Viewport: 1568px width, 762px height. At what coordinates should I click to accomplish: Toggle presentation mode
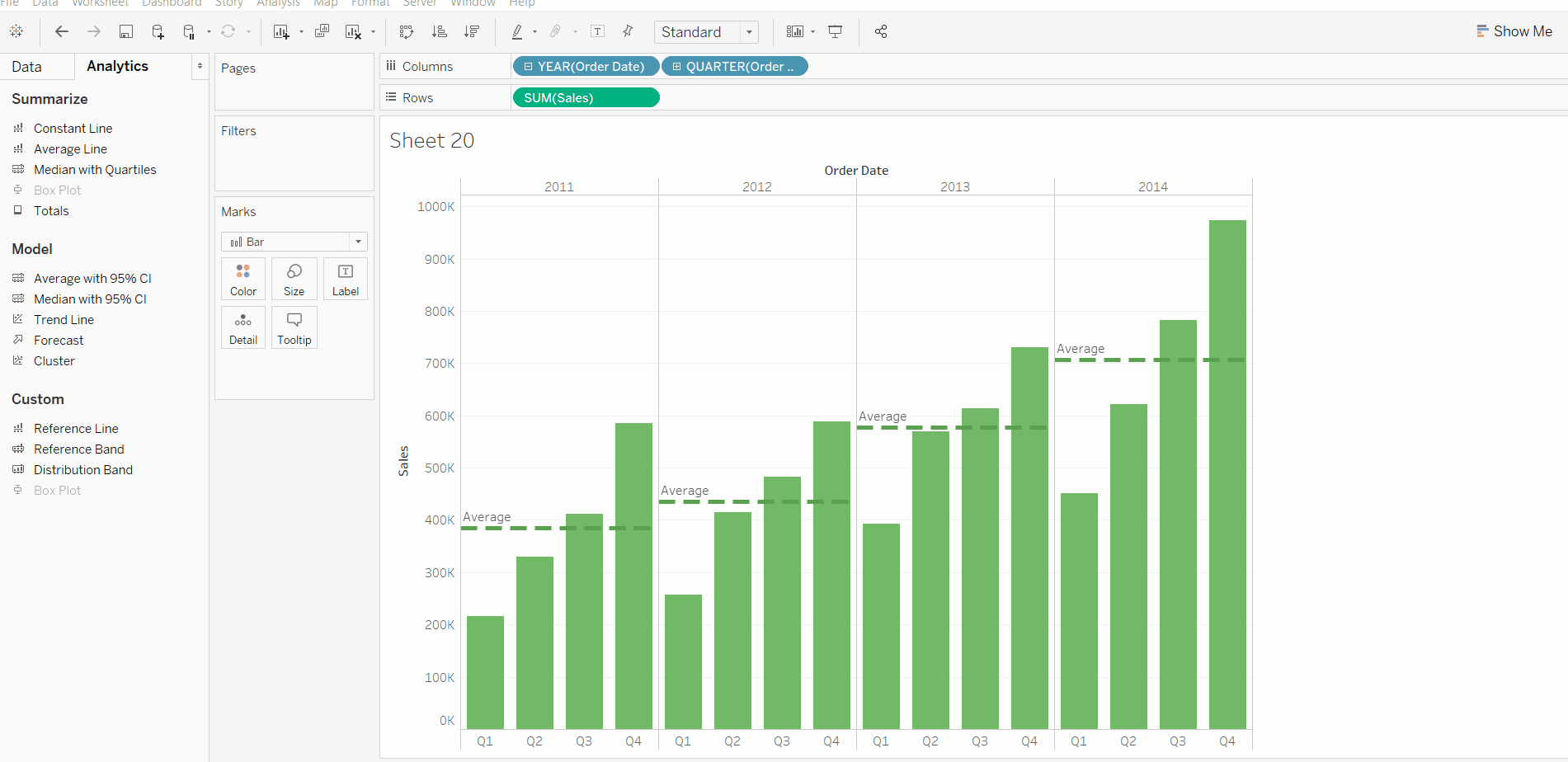pyautogui.click(x=836, y=31)
